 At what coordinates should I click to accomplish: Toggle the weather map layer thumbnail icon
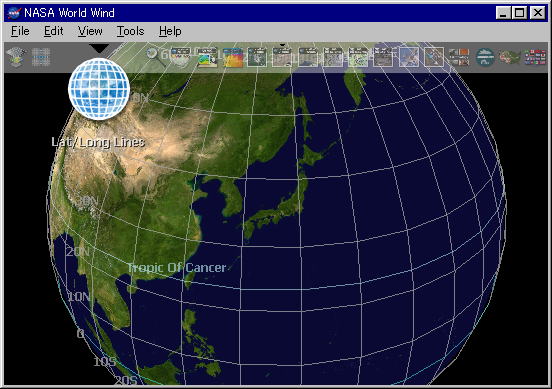coord(207,57)
